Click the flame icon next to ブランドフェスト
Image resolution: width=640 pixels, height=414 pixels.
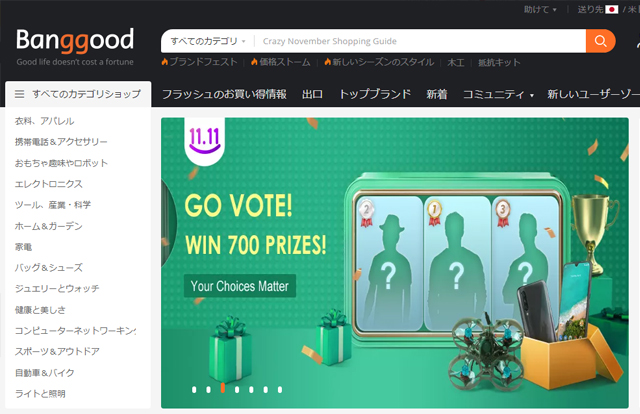click(x=164, y=62)
